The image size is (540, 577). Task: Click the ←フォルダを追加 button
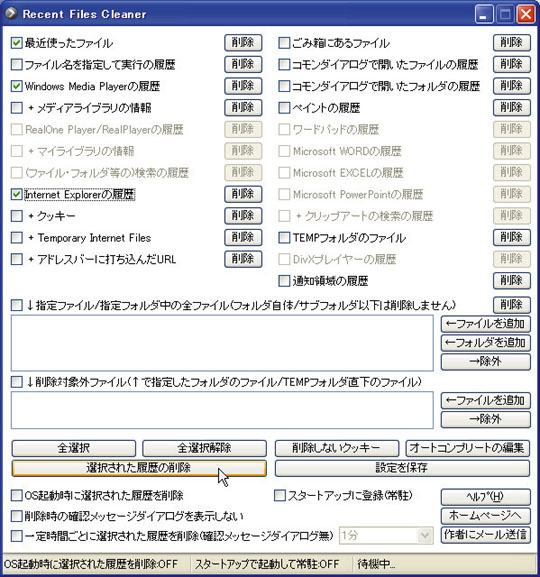pos(486,343)
